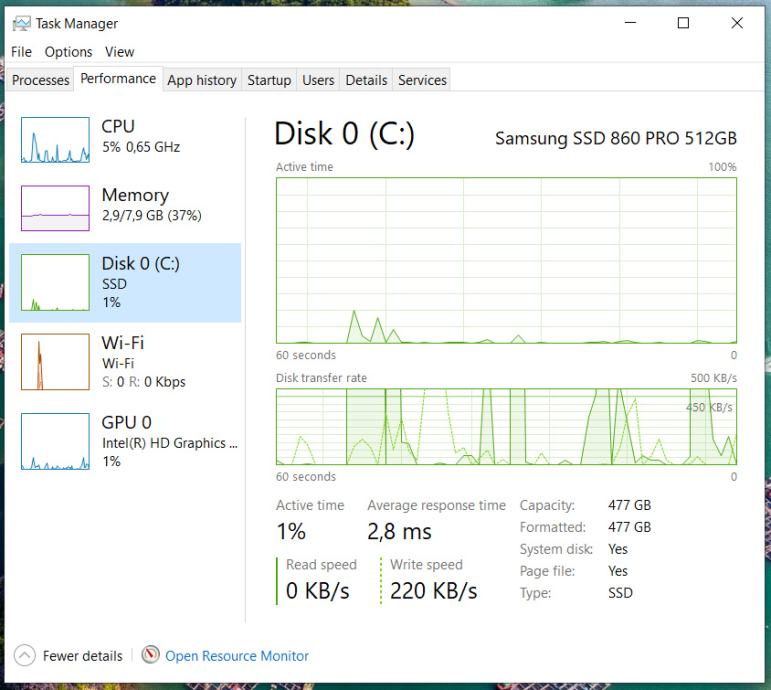Open the View menu
Viewport: 771px width, 690px height.
(119, 52)
